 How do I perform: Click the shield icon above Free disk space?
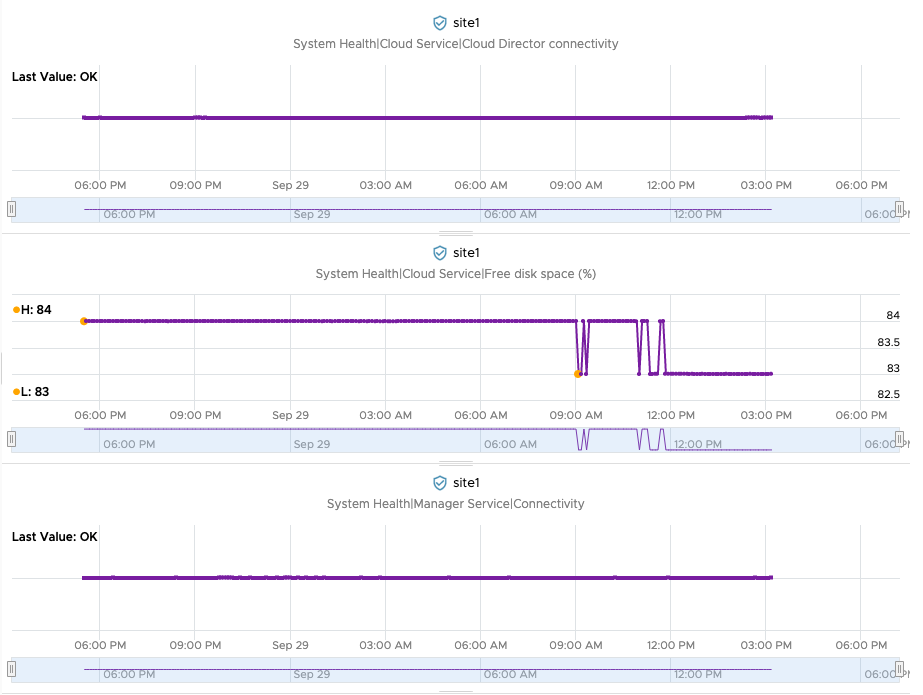tap(439, 253)
